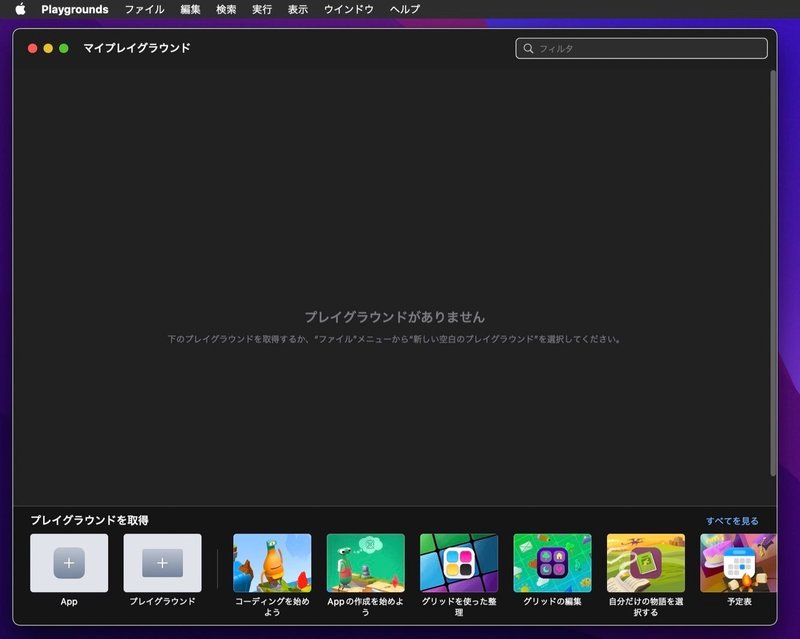Click the vertical scrollbar of the playground list
This screenshot has width=800, height=639.
click(773, 273)
